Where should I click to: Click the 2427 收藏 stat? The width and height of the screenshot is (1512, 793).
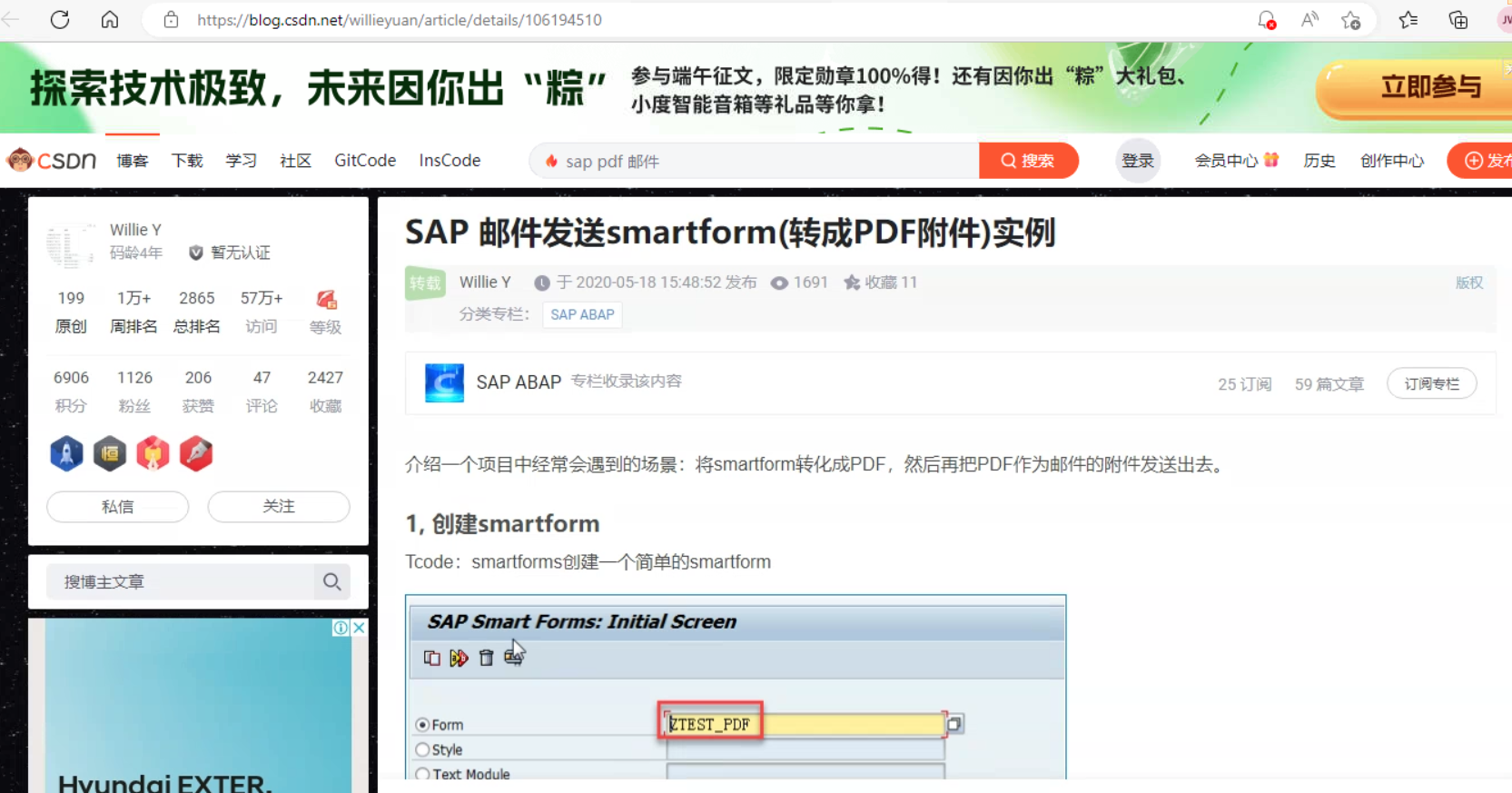(325, 391)
